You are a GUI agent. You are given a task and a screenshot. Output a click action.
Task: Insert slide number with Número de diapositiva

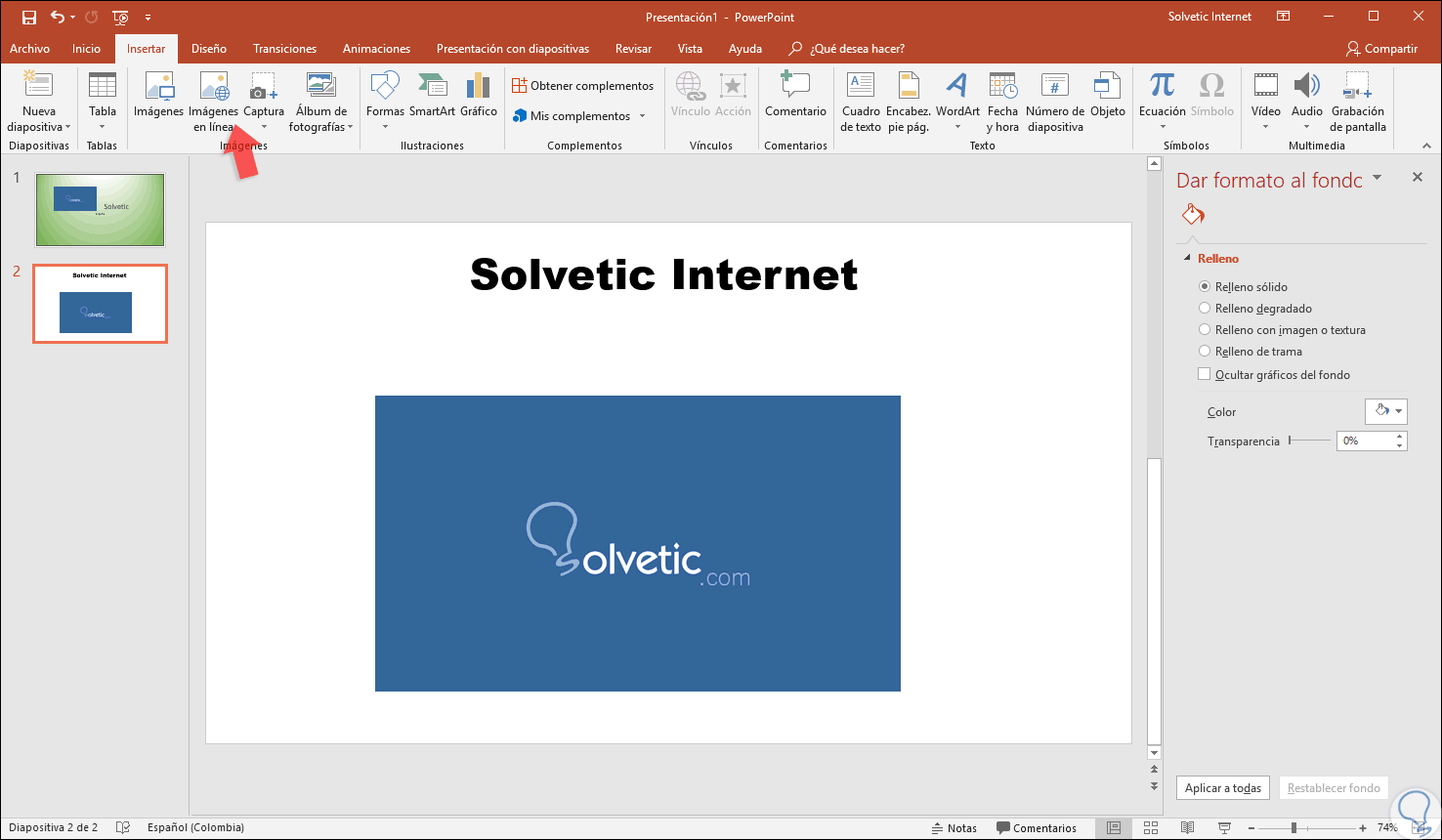[x=1055, y=102]
